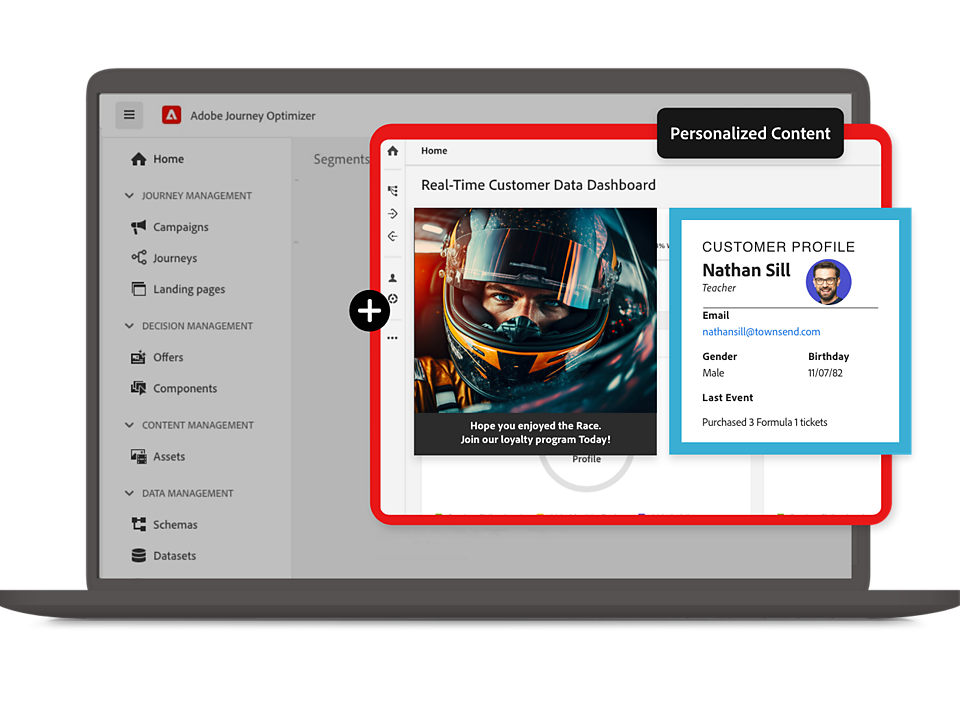960x720 pixels.
Task: Select the gender value Male
Action: click(713, 373)
